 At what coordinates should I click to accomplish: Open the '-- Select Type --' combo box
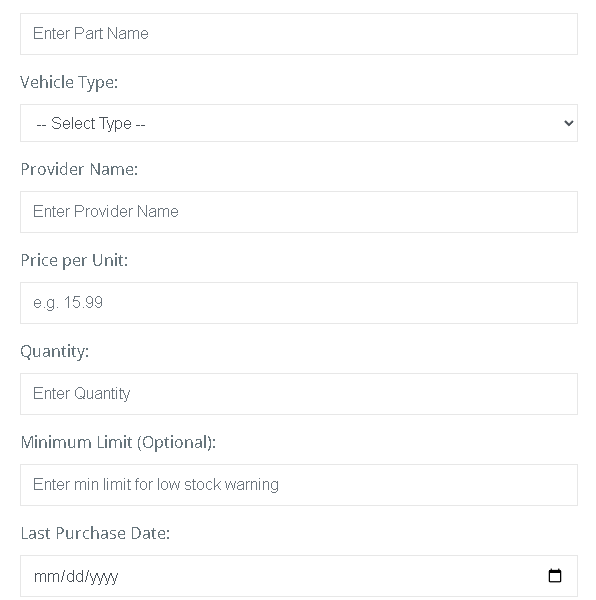(299, 123)
